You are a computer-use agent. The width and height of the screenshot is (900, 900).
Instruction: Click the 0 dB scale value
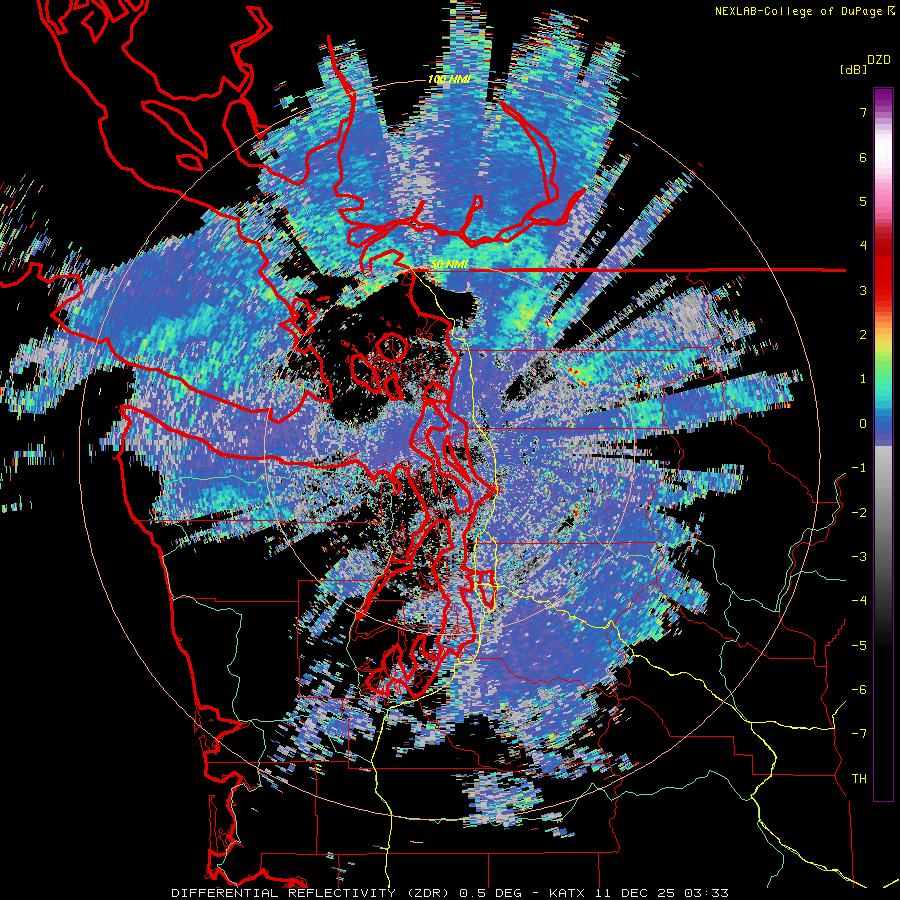(x=863, y=424)
